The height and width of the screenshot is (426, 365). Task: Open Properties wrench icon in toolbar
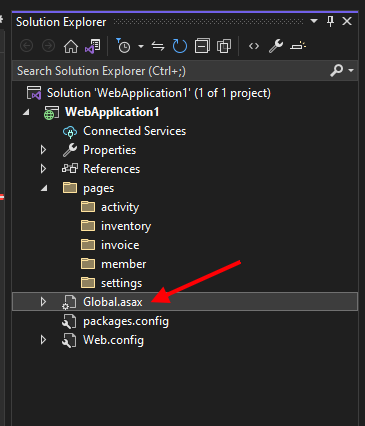(276, 46)
